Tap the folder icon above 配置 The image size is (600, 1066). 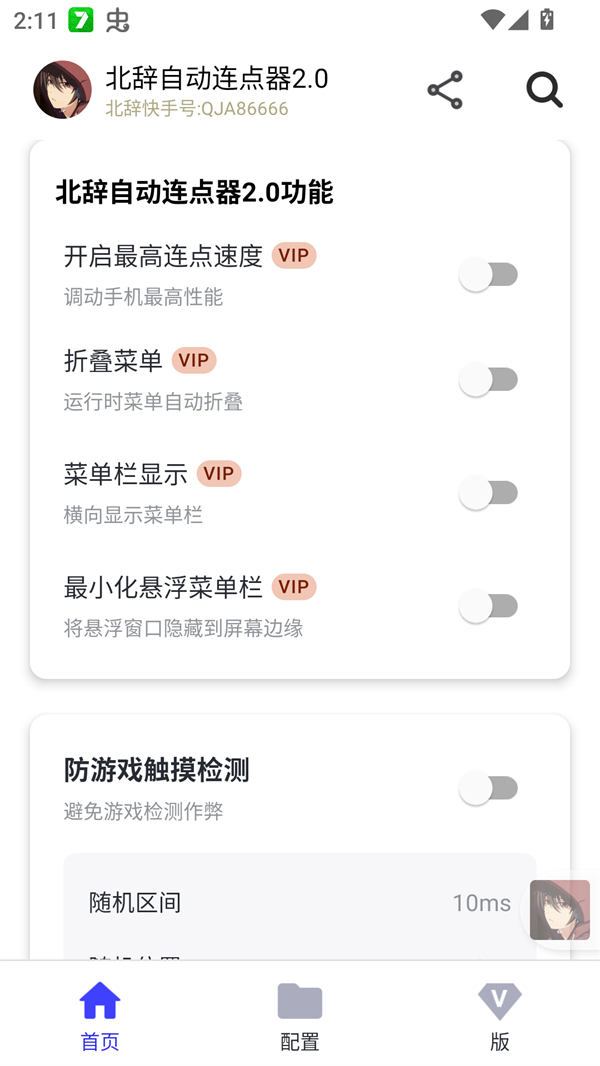click(x=299, y=1000)
